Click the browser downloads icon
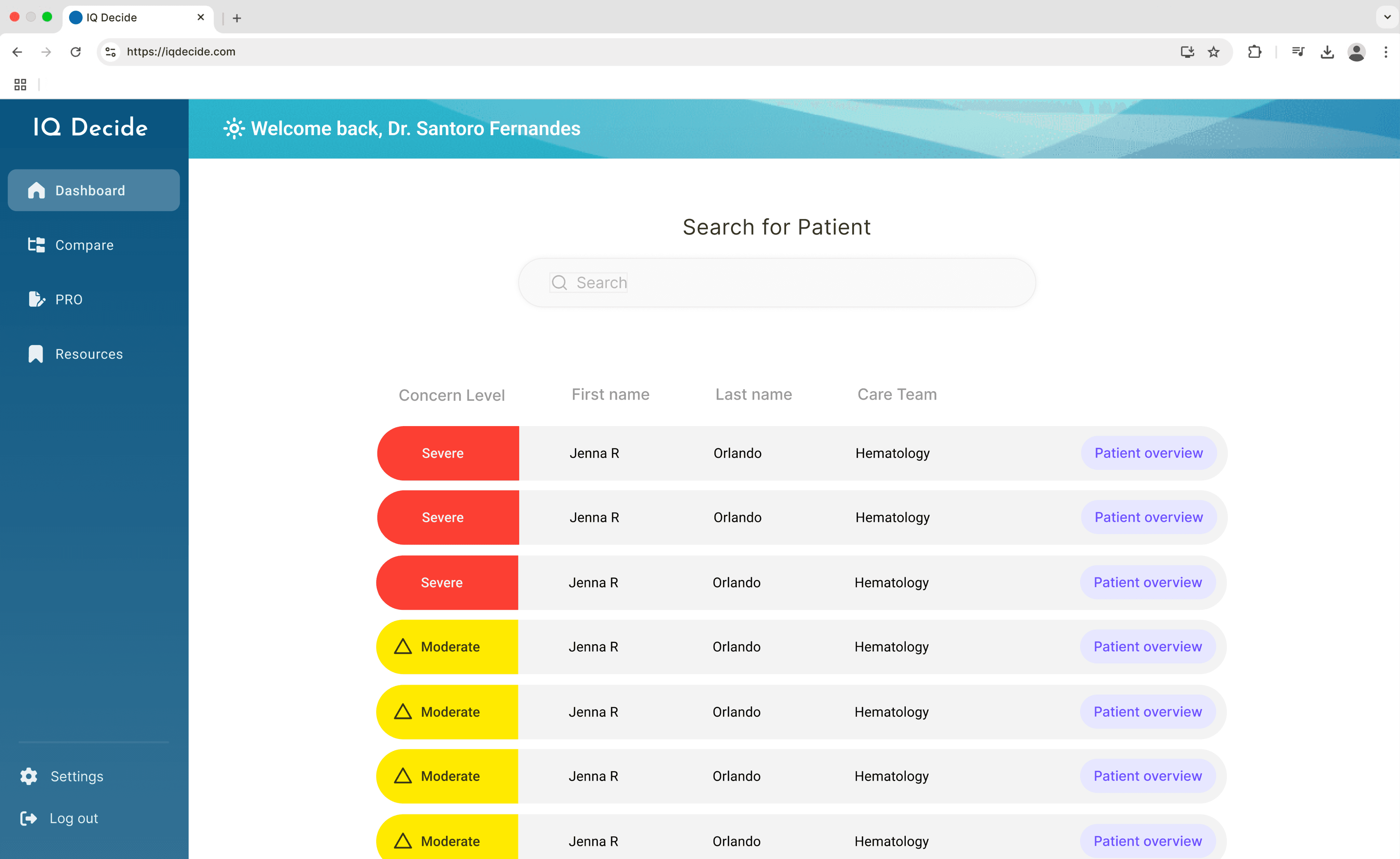Screen dimensions: 1400x859 [1327, 52]
